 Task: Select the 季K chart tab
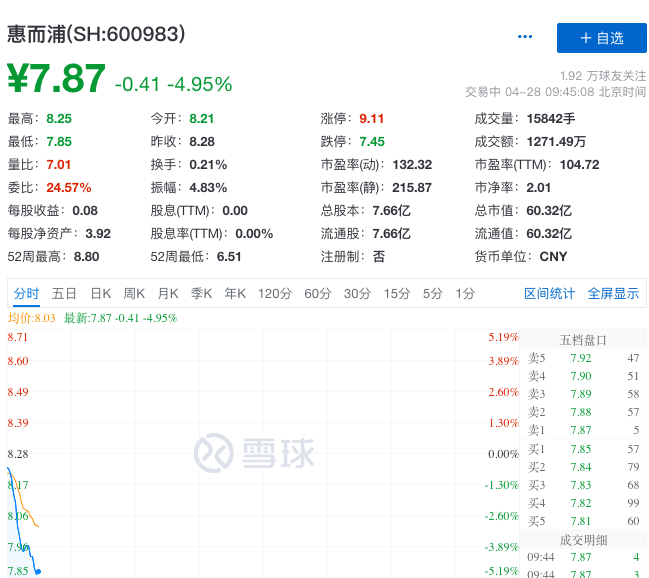[x=202, y=294]
